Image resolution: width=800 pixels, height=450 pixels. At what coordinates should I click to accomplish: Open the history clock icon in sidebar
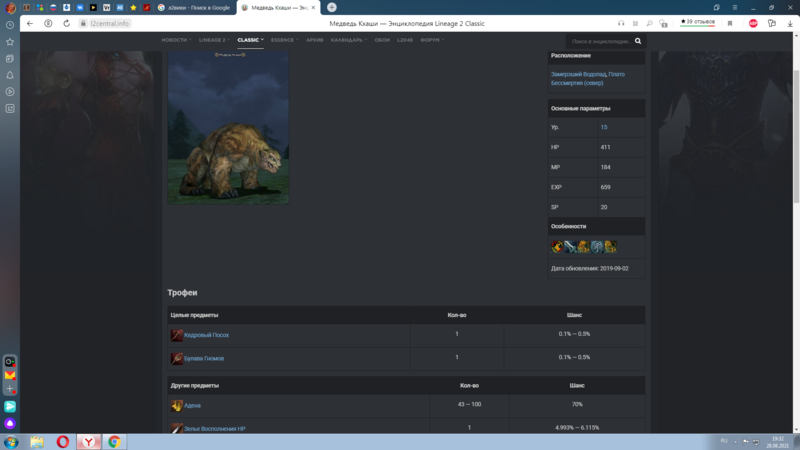10,25
